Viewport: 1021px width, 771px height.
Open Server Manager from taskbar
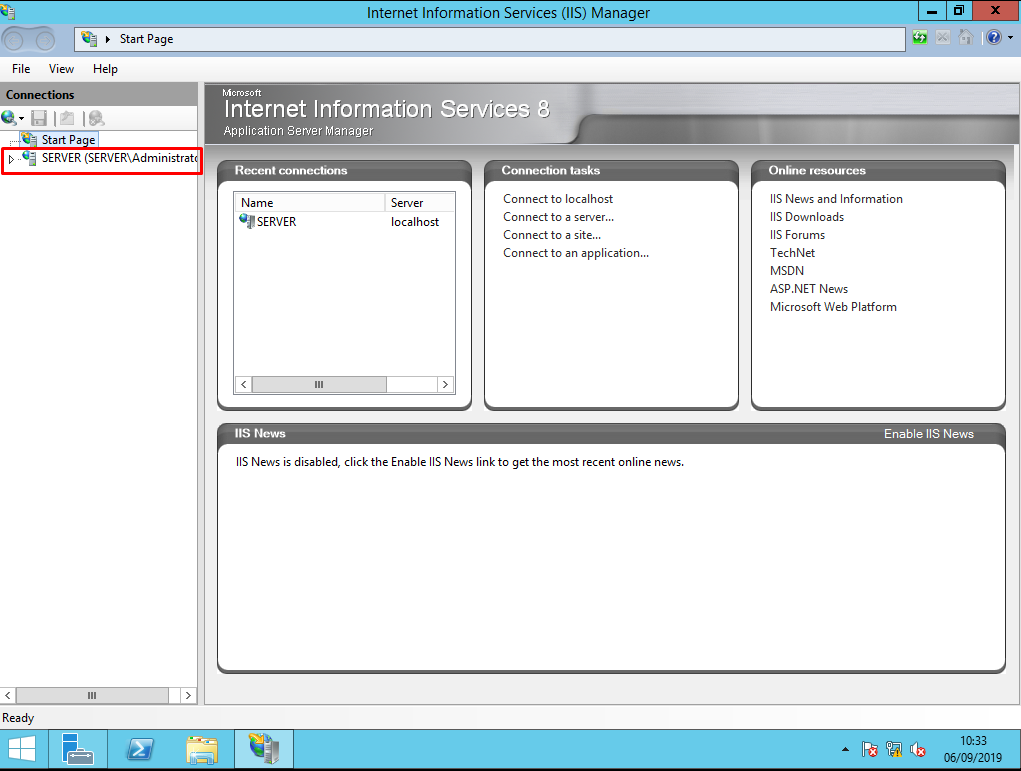[77, 749]
